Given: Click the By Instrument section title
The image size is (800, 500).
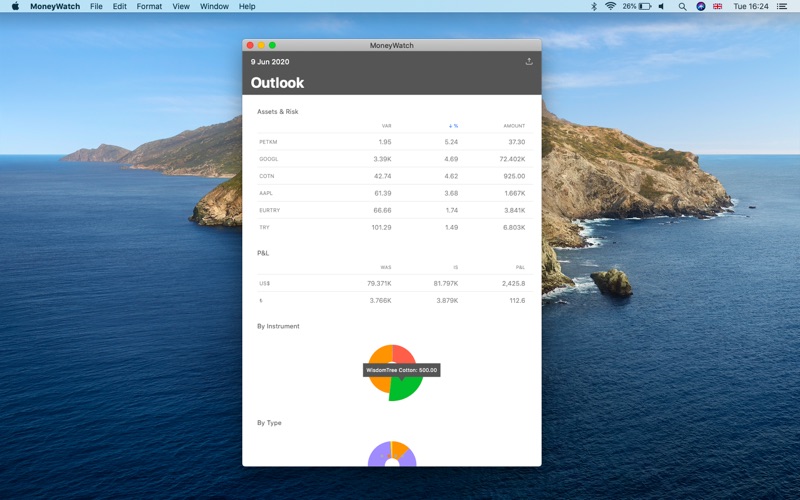Looking at the screenshot, I should (x=278, y=326).
